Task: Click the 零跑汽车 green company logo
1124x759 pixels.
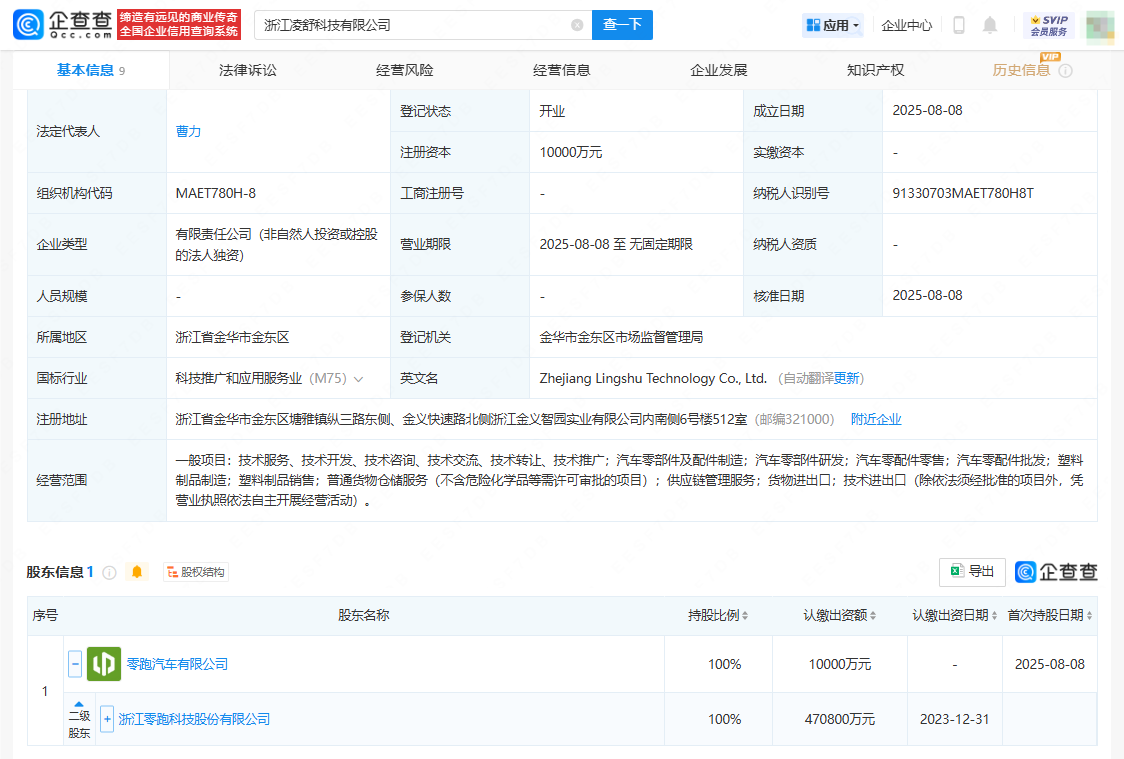Action: tap(104, 664)
